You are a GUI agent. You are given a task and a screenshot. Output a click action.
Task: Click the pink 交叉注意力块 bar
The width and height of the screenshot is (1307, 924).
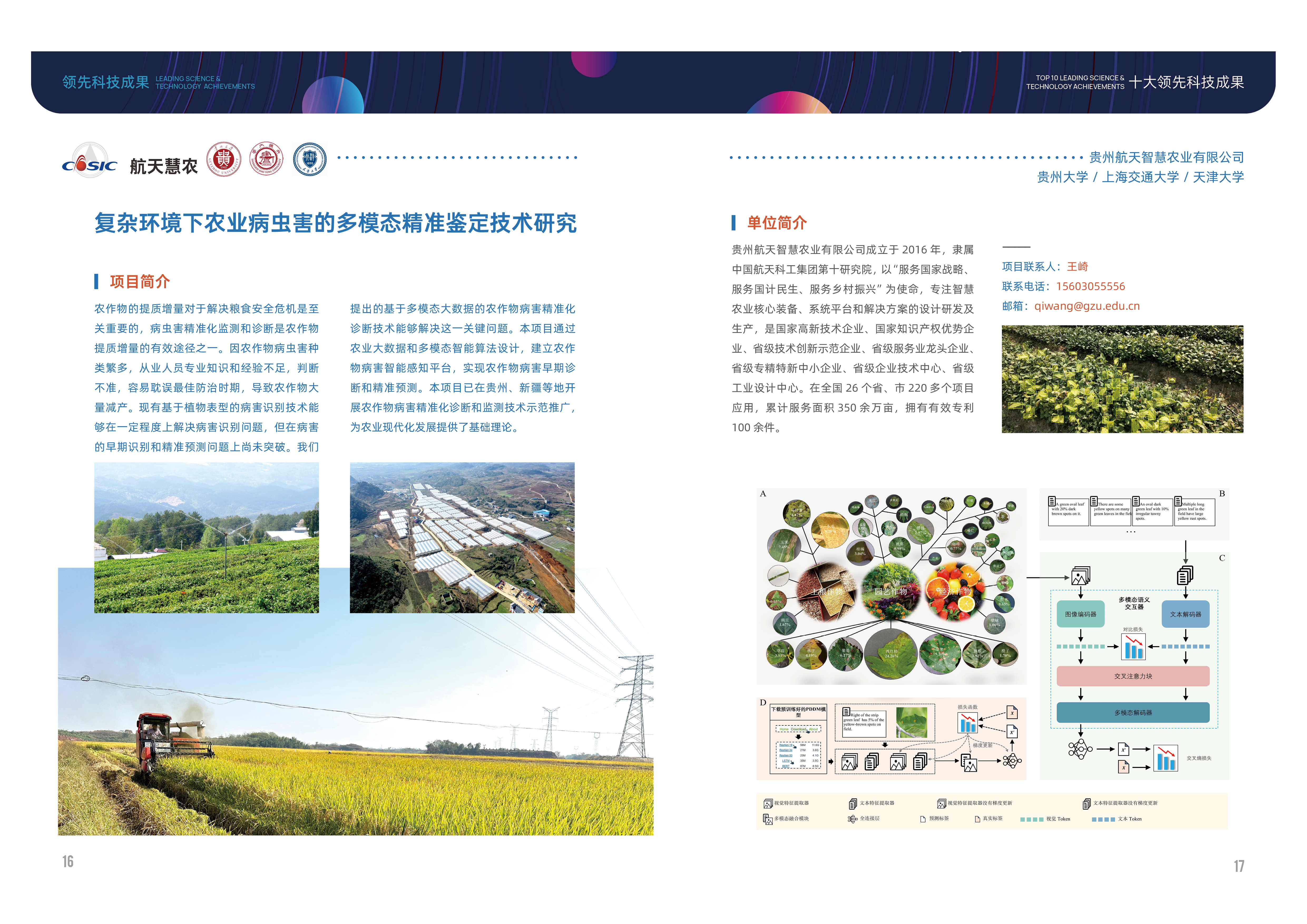[1133, 676]
